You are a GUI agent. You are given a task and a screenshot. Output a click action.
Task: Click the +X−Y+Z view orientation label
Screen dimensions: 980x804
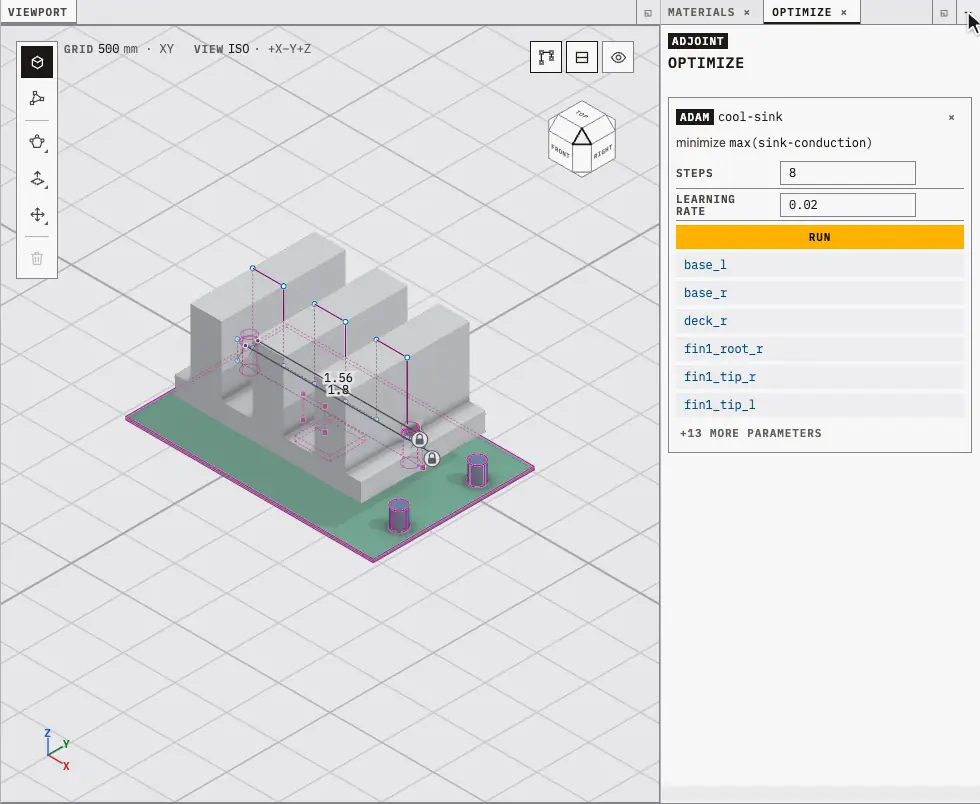289,49
